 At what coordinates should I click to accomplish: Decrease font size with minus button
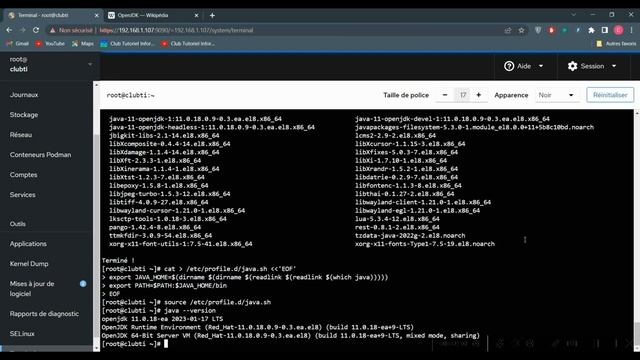tap(445, 95)
